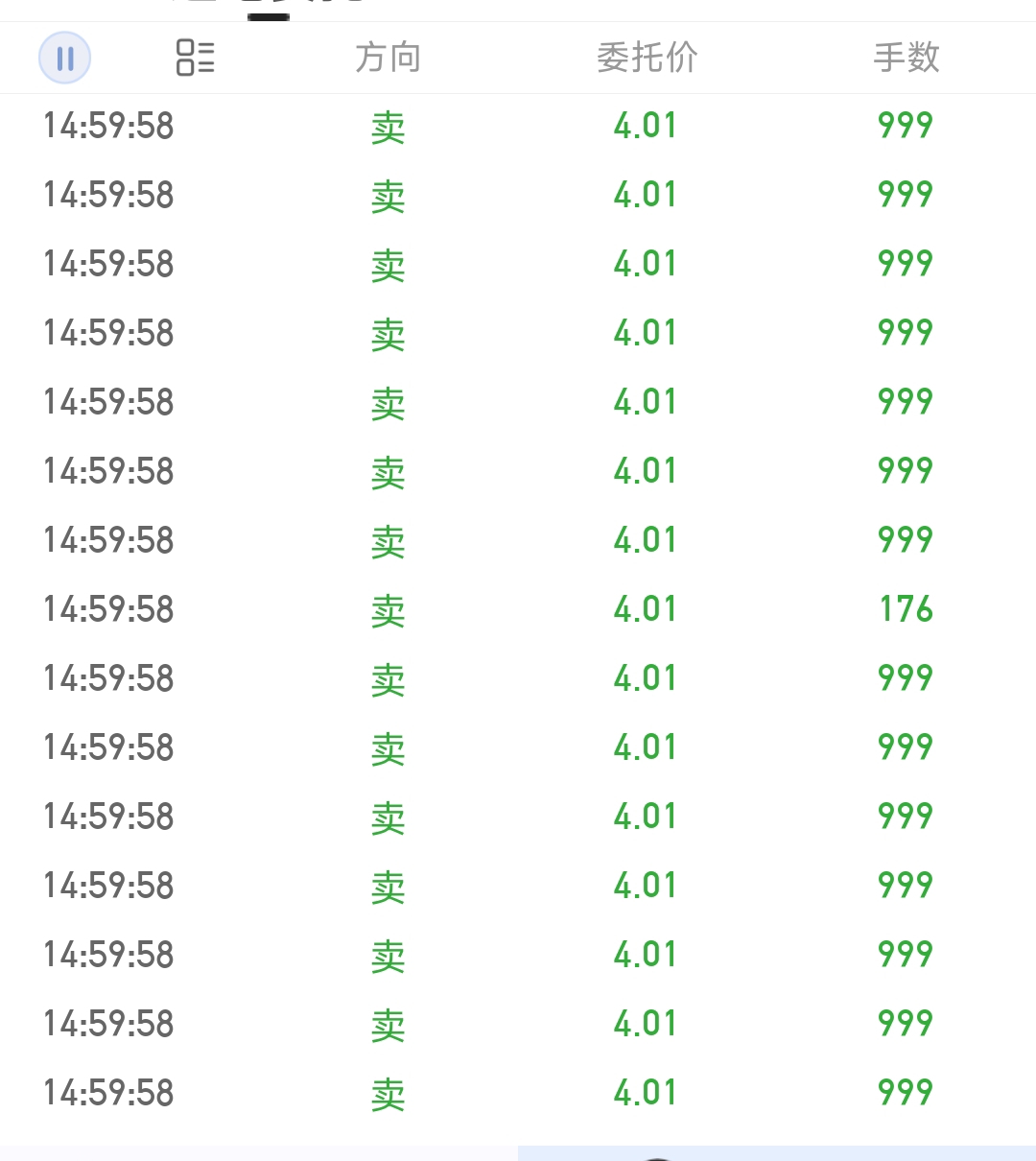Click the 999 quantity in second row
The width and height of the screenshot is (1036, 1161).
(906, 195)
